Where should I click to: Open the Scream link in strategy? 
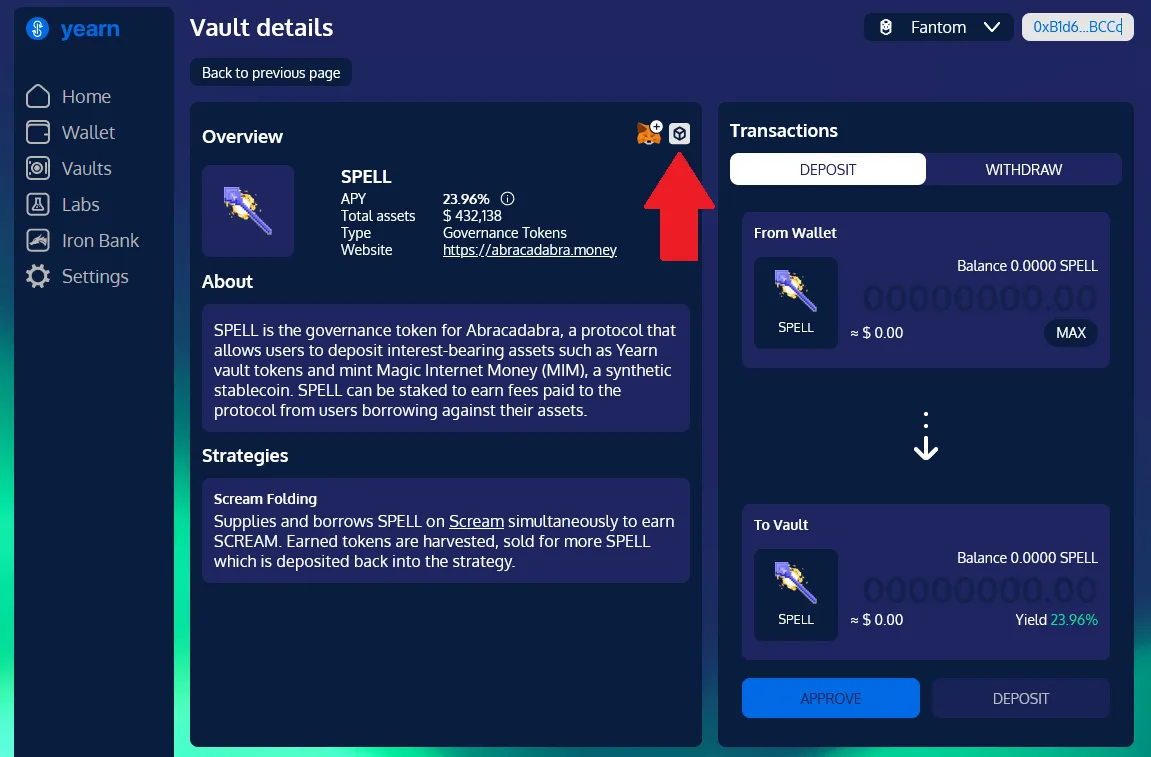pyautogui.click(x=476, y=521)
